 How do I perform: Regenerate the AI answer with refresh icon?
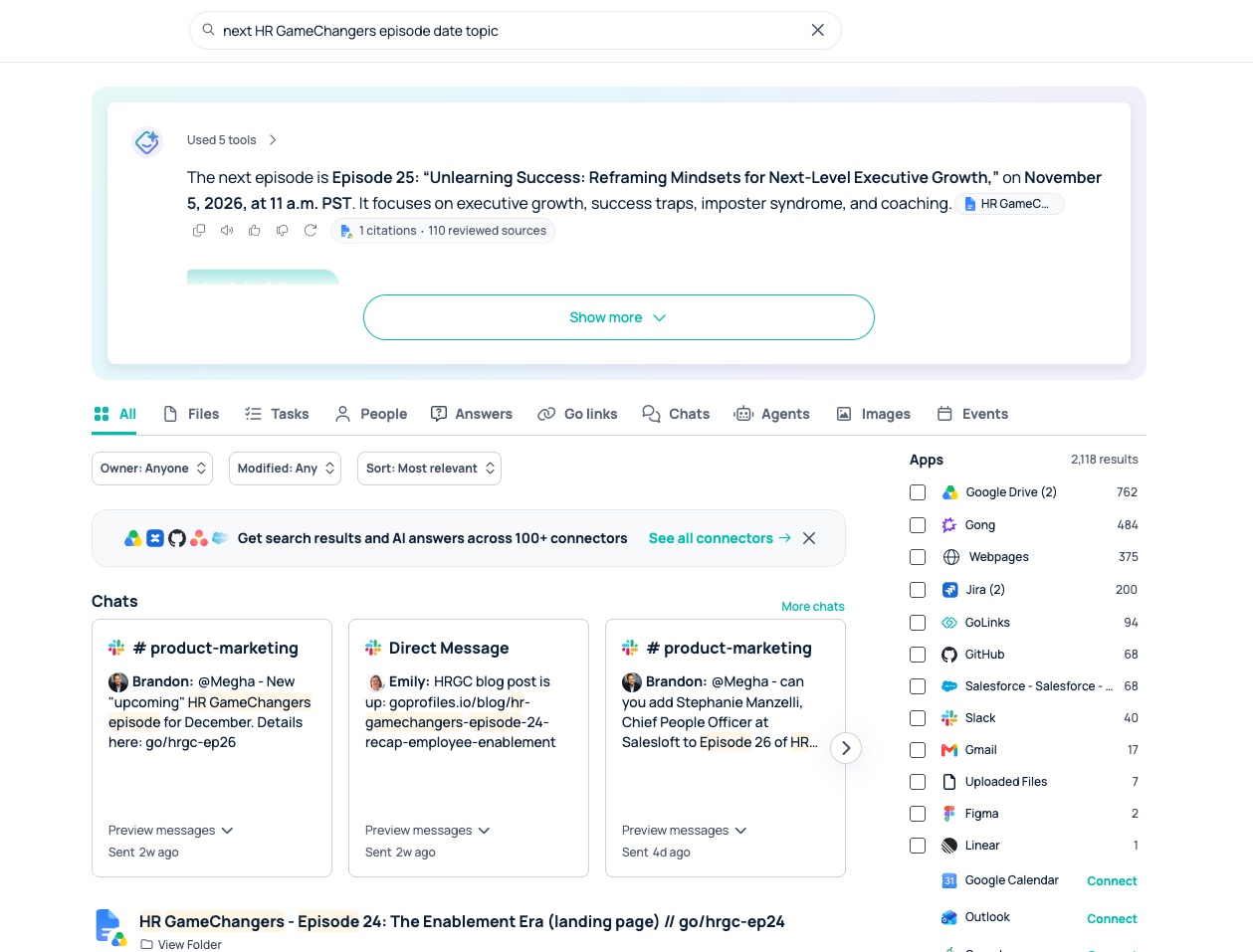(311, 230)
